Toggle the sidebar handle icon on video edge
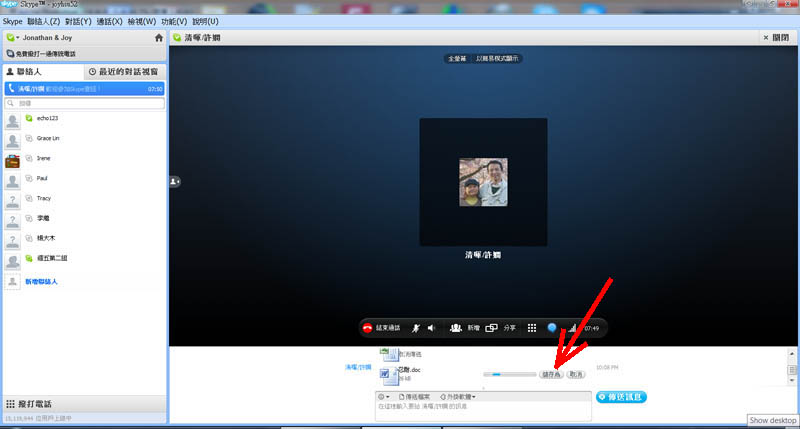The height and width of the screenshot is (429, 800). tap(174, 182)
